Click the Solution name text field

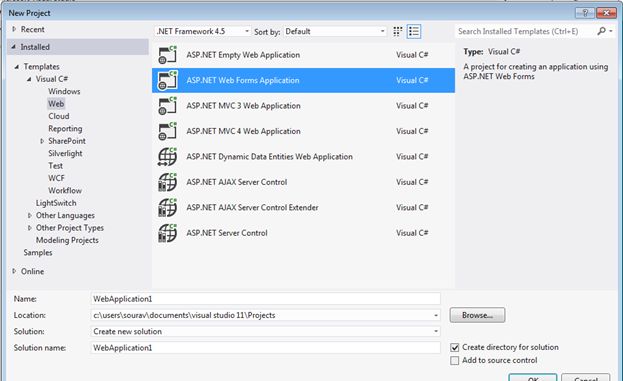[265, 348]
